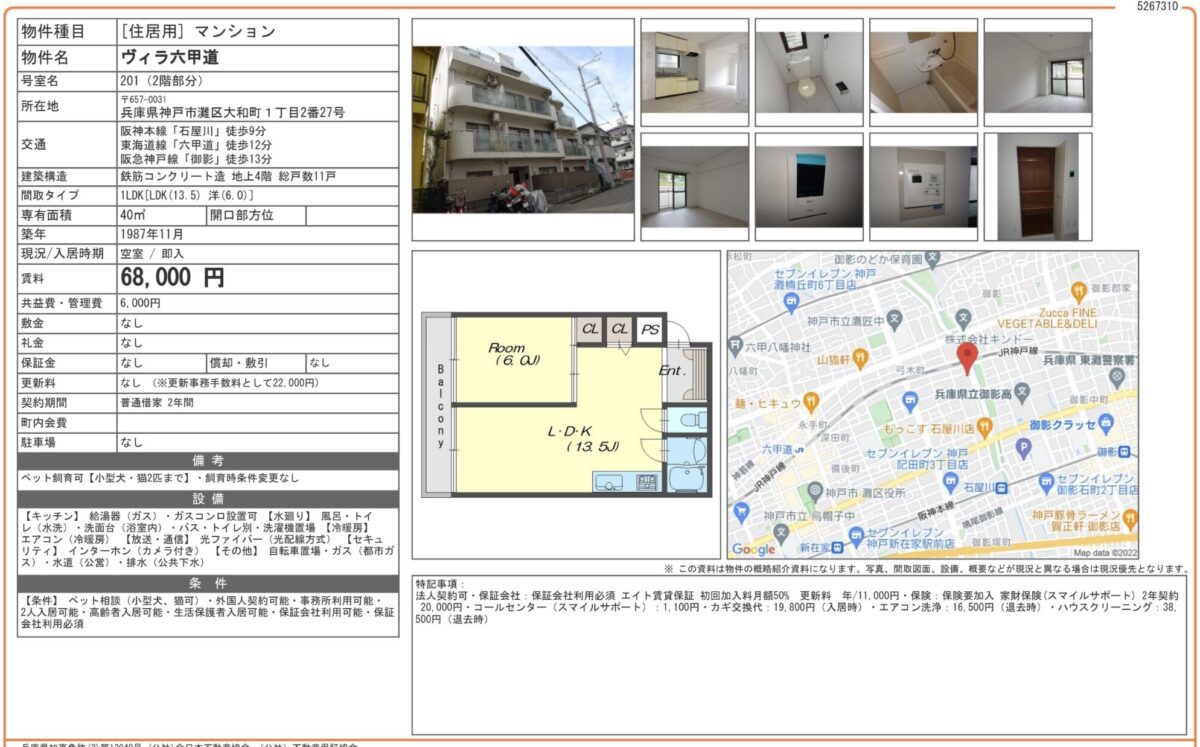
Task: Open the kitchen photo thumbnail
Action: (x=694, y=72)
